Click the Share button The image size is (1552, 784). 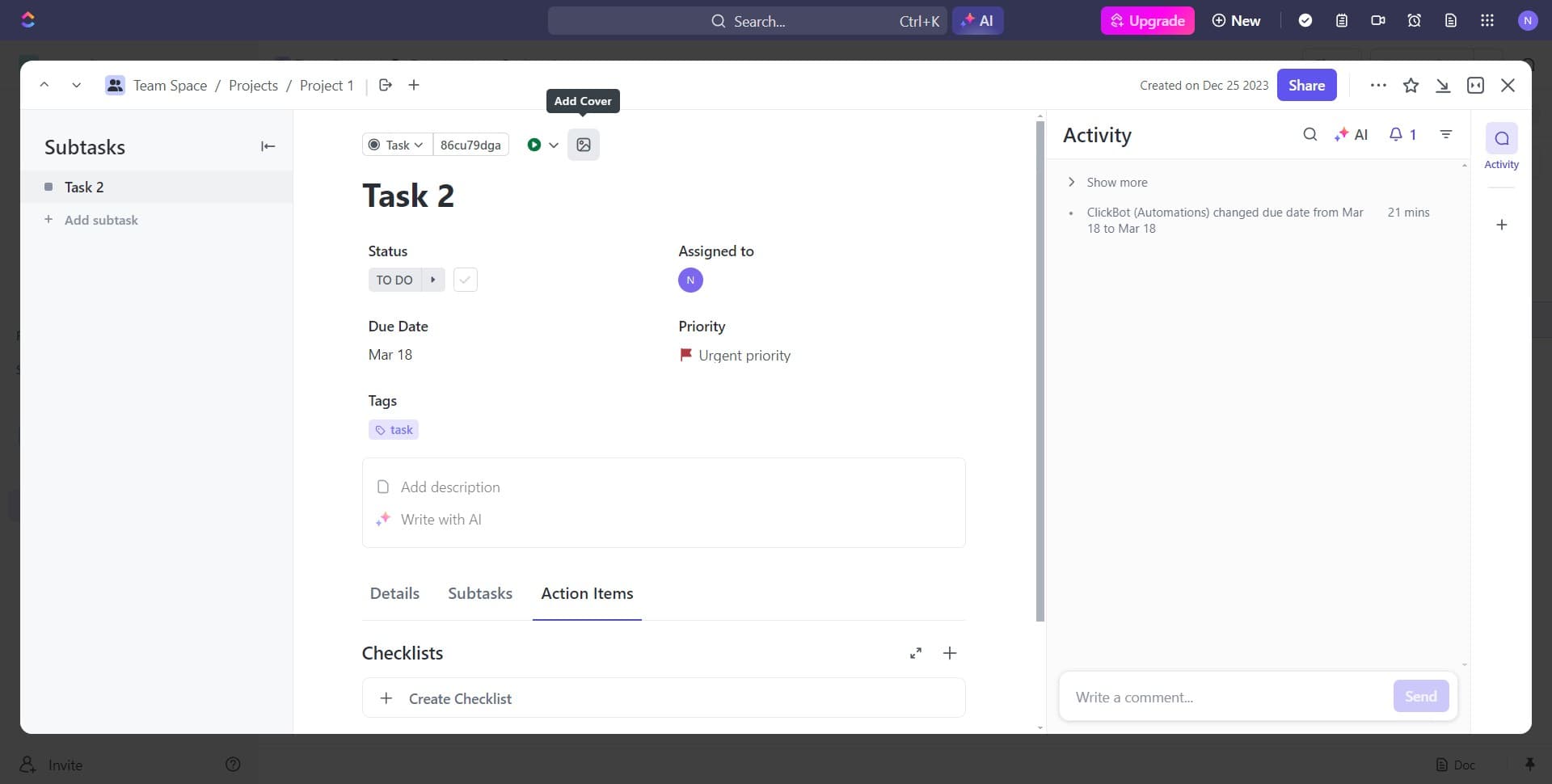click(x=1306, y=85)
